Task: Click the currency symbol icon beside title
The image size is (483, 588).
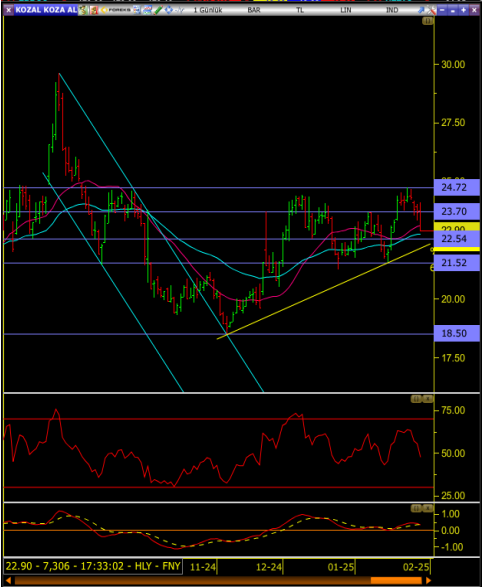Action: (83, 10)
